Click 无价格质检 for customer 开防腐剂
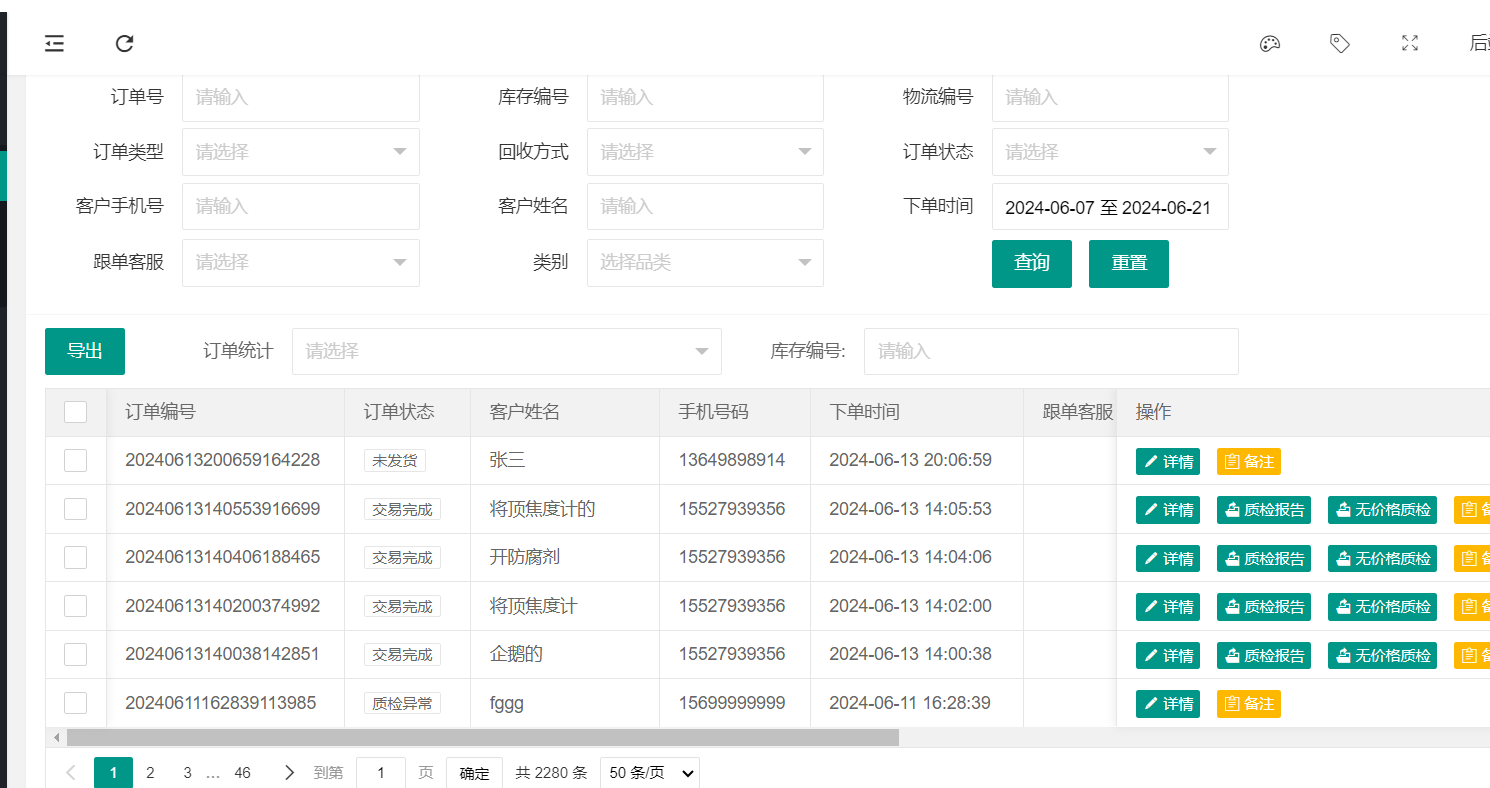 point(1382,558)
